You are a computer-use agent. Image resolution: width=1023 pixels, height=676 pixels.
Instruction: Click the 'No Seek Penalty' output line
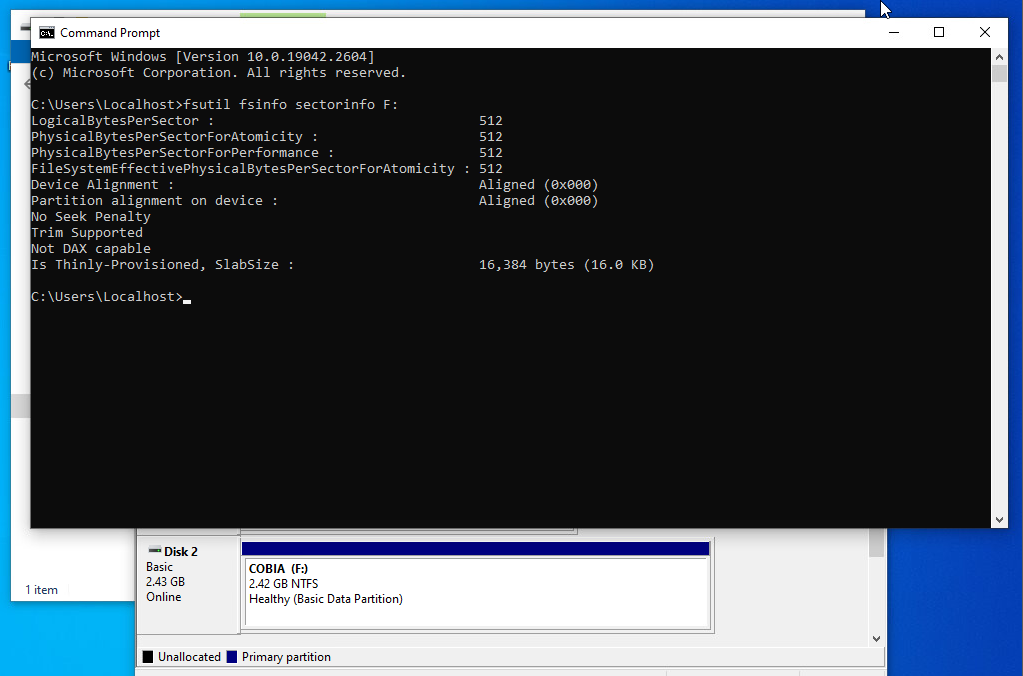pos(91,217)
